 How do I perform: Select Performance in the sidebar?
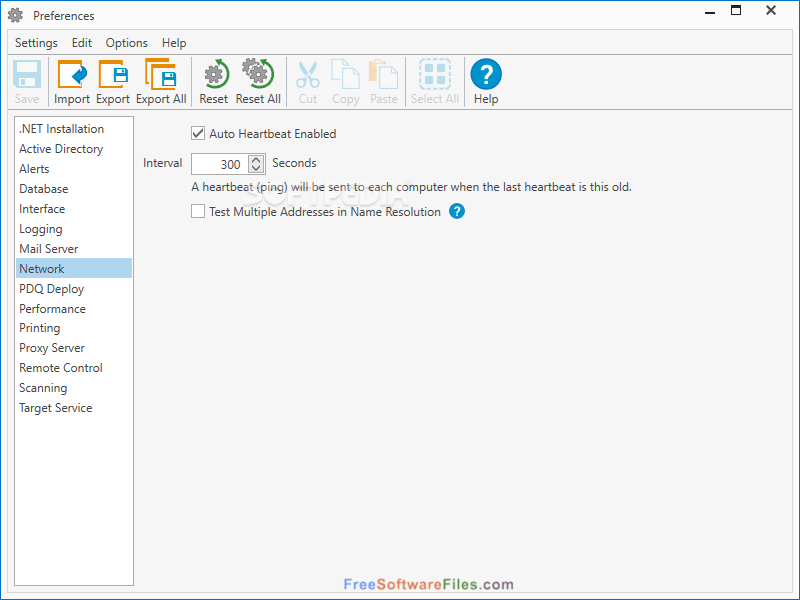tap(73, 309)
